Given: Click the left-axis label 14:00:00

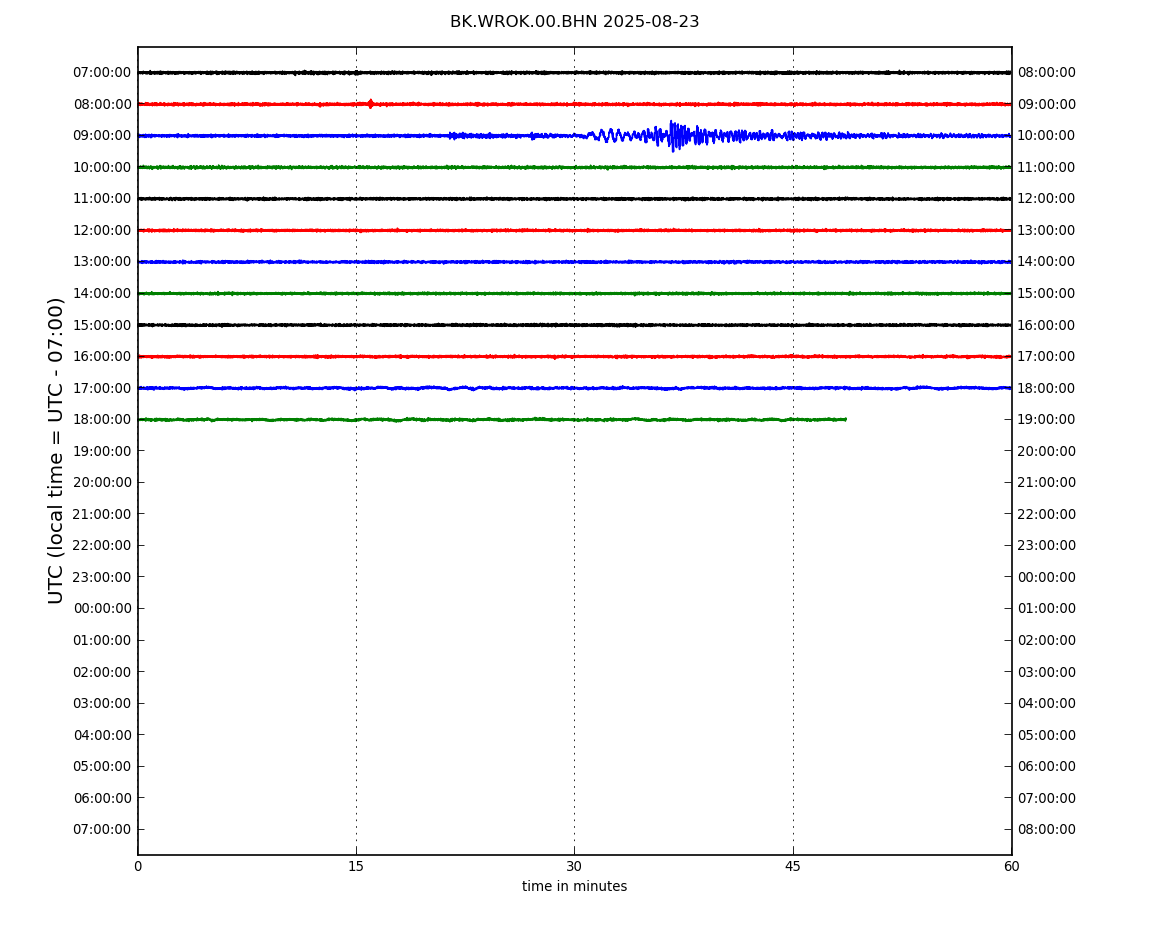Looking at the screenshot, I should click(103, 293).
